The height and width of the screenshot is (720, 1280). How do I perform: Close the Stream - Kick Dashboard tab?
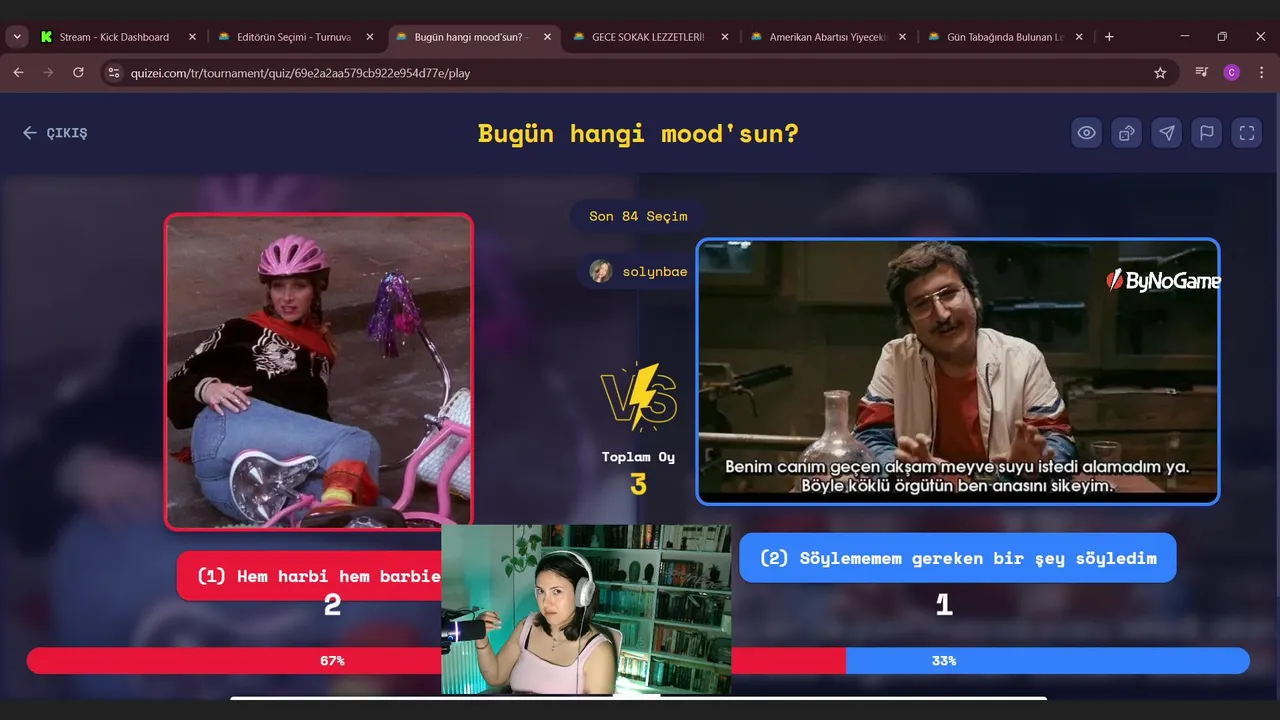tap(191, 37)
